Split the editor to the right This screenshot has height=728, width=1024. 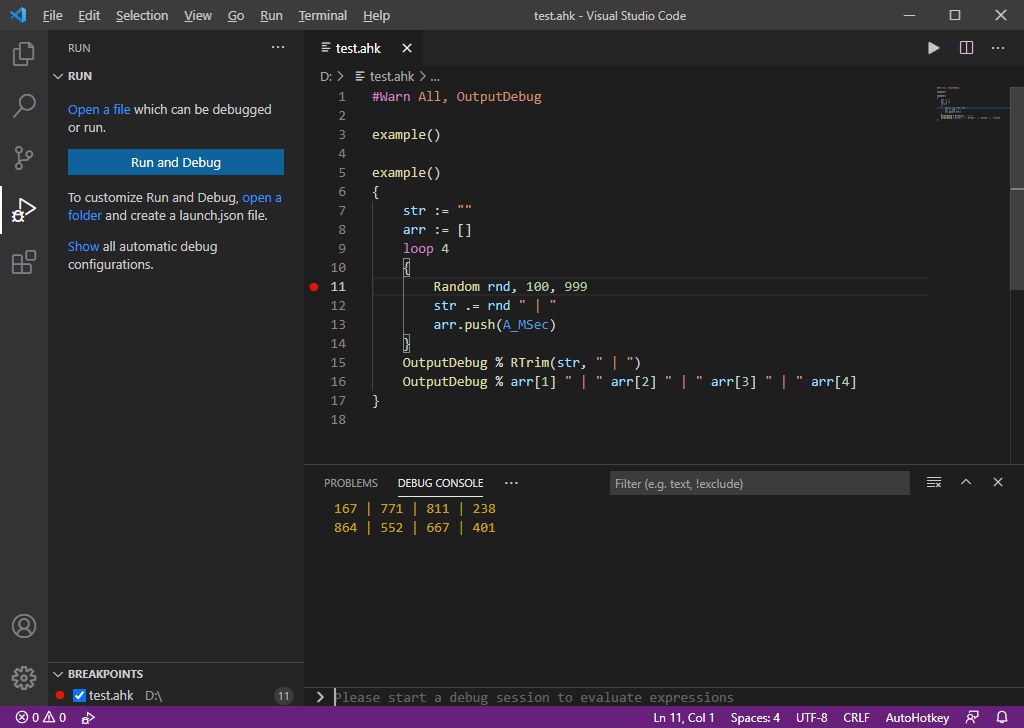click(966, 48)
